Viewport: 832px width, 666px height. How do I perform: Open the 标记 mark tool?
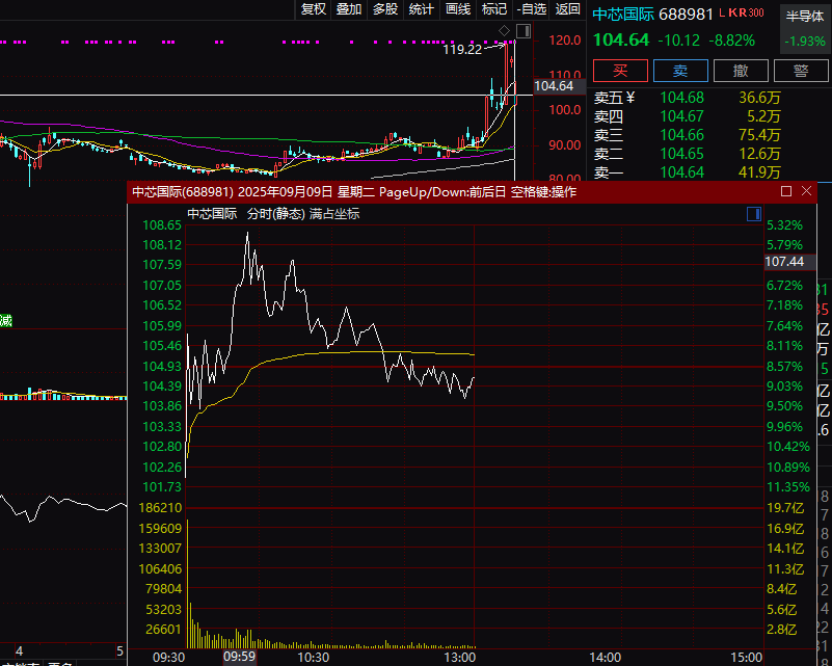pyautogui.click(x=494, y=9)
